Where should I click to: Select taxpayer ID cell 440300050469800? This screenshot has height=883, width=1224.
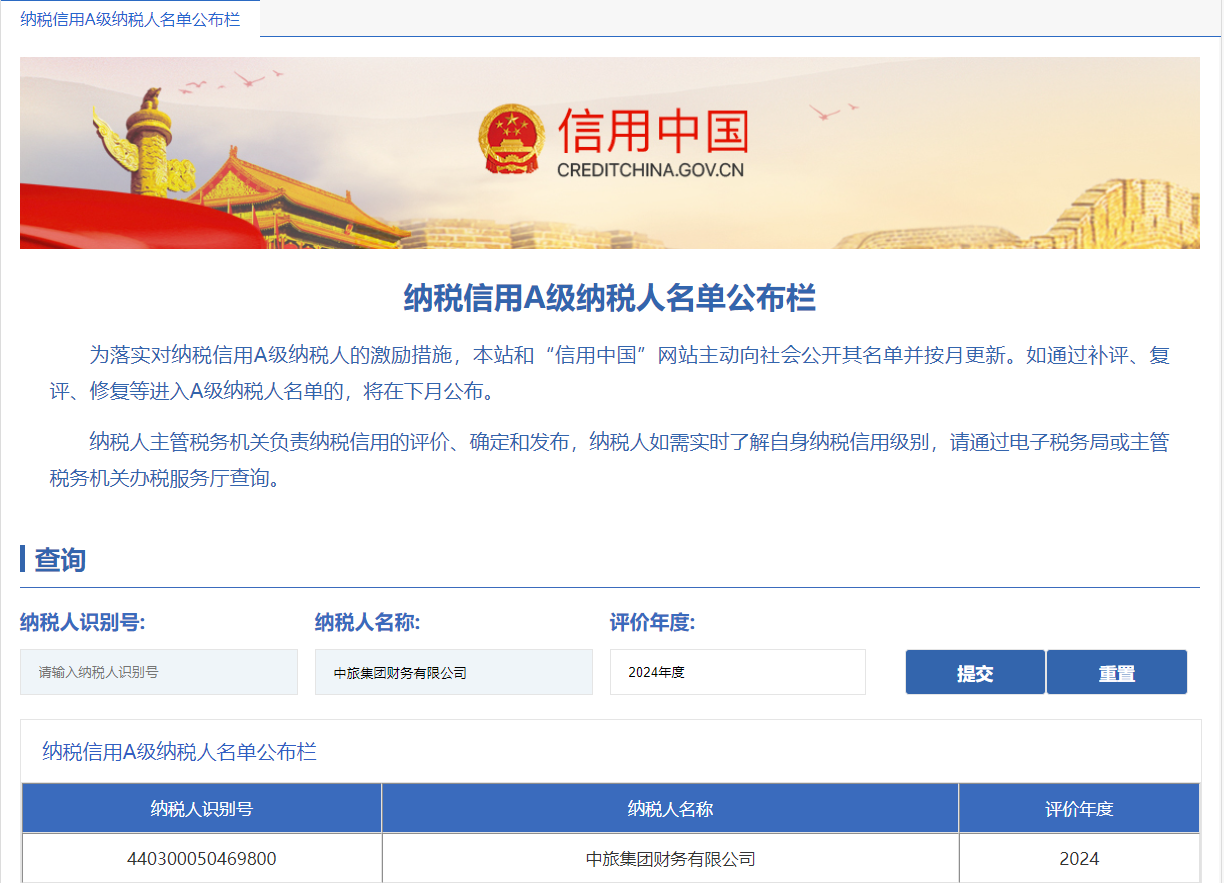(x=202, y=859)
